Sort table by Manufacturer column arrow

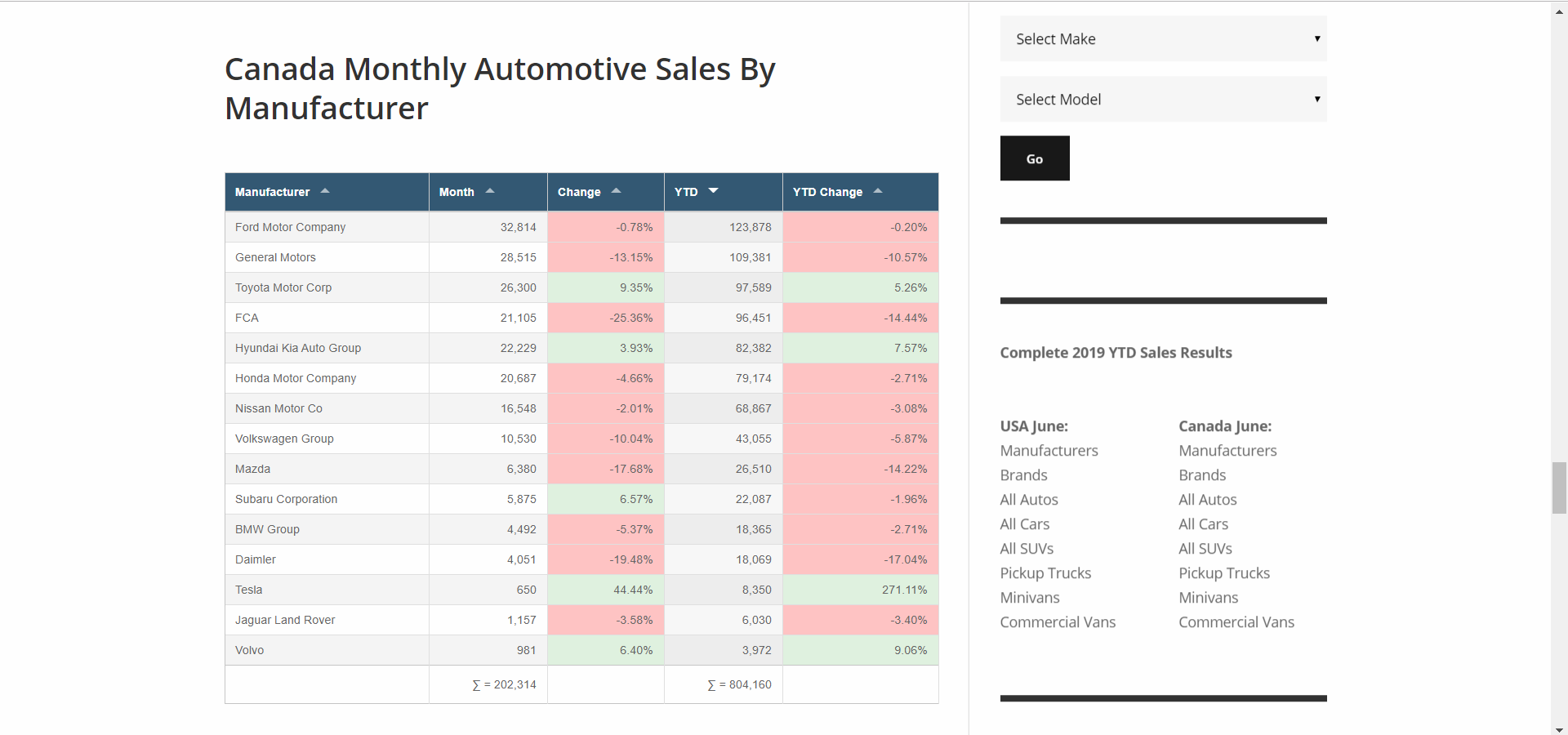click(x=325, y=191)
